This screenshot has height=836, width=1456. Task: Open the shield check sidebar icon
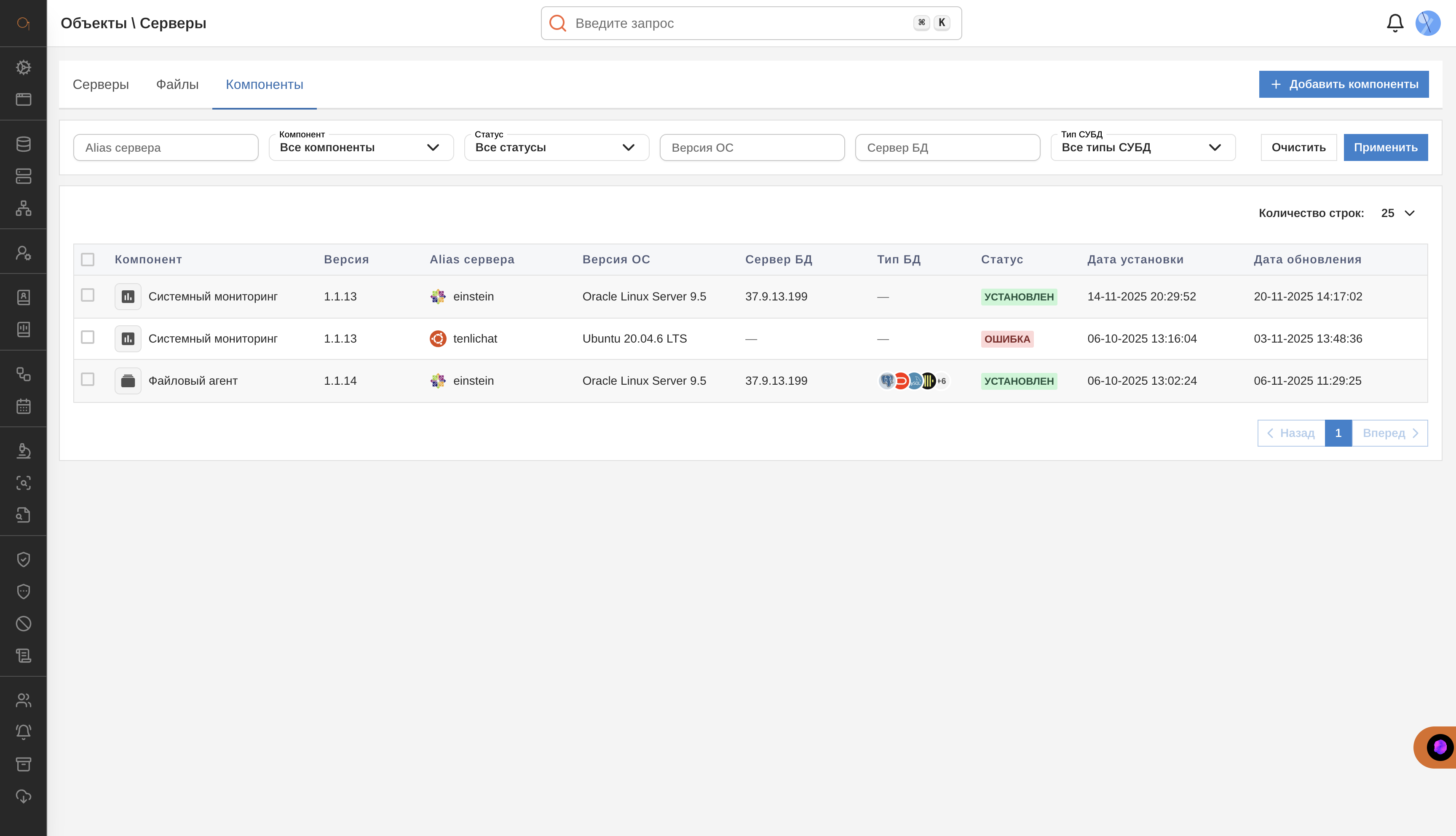pyautogui.click(x=24, y=559)
